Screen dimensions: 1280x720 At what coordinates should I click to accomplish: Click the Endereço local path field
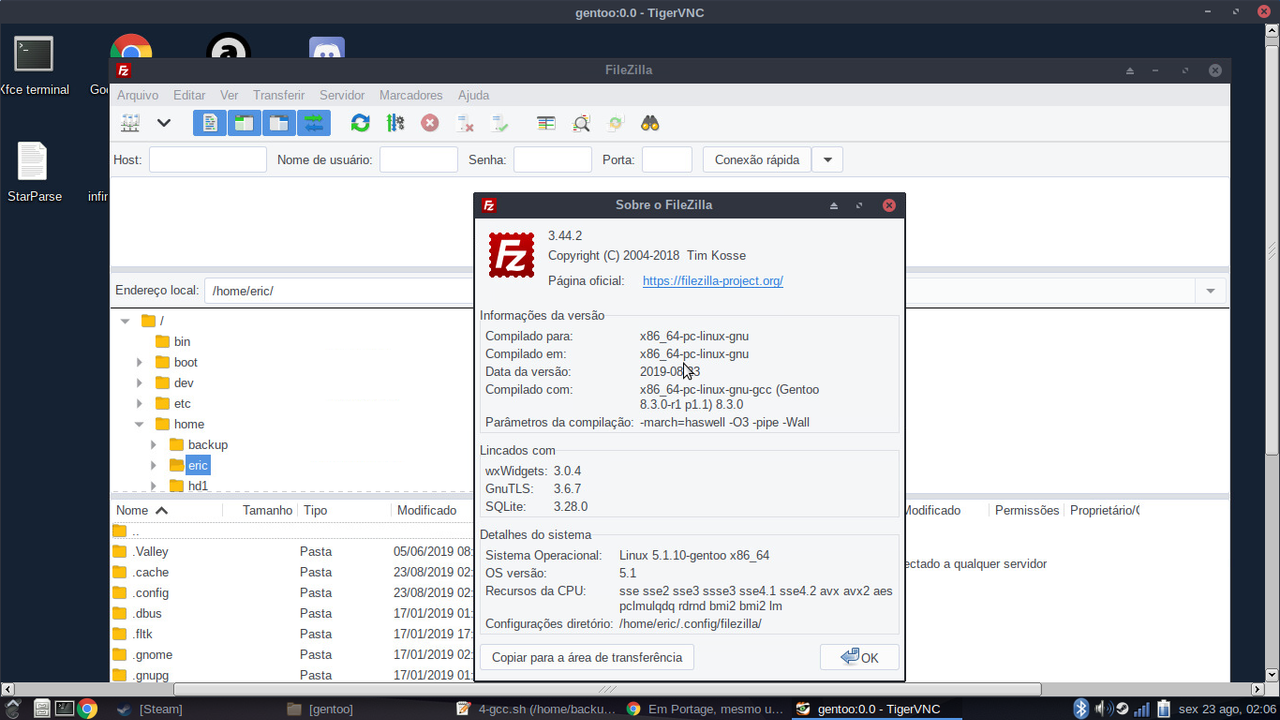tap(339, 291)
